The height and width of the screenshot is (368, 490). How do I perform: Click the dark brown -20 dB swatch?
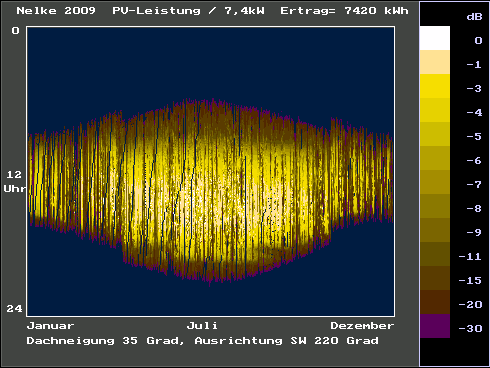tap(435, 302)
